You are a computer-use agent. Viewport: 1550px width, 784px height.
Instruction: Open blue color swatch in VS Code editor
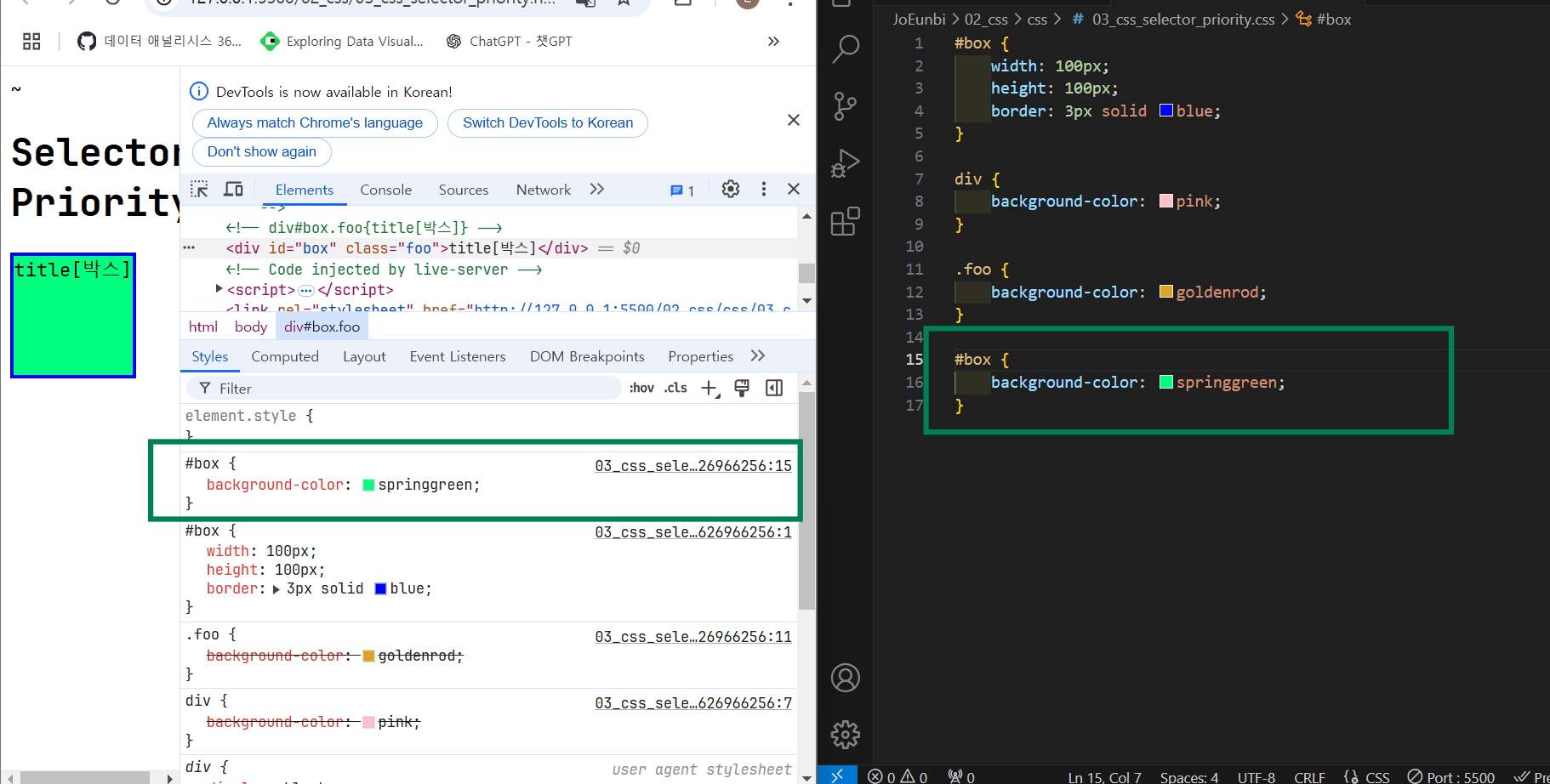pos(1166,111)
